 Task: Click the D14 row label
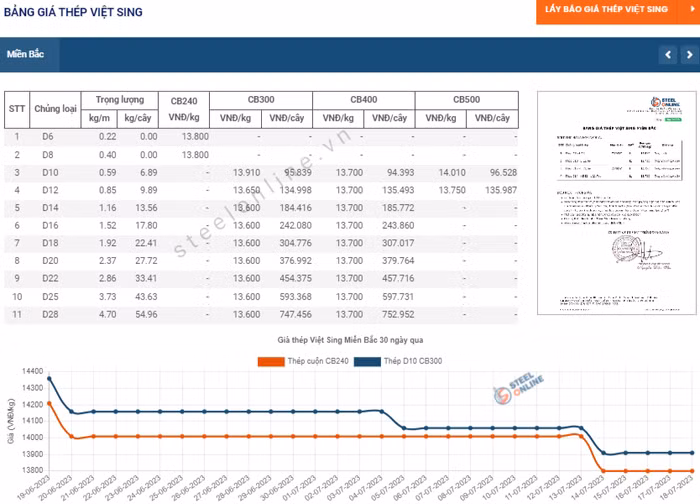point(50,208)
